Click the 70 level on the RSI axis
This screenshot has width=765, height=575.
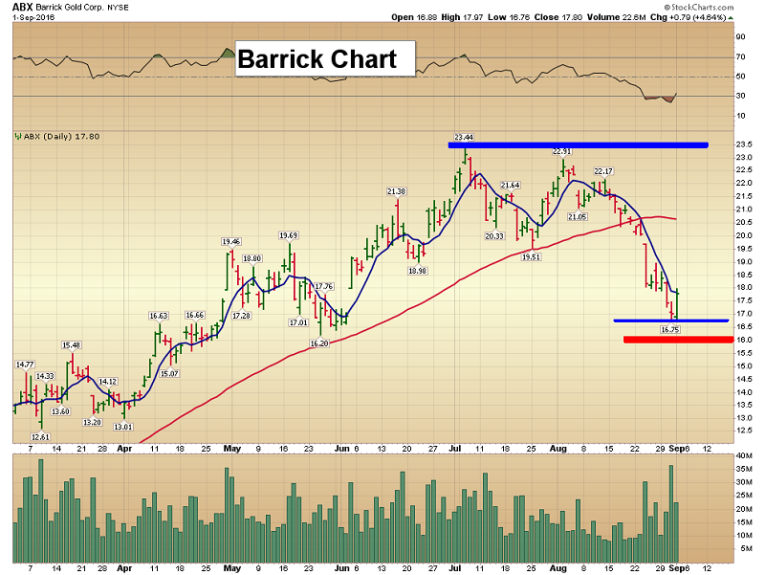741,57
